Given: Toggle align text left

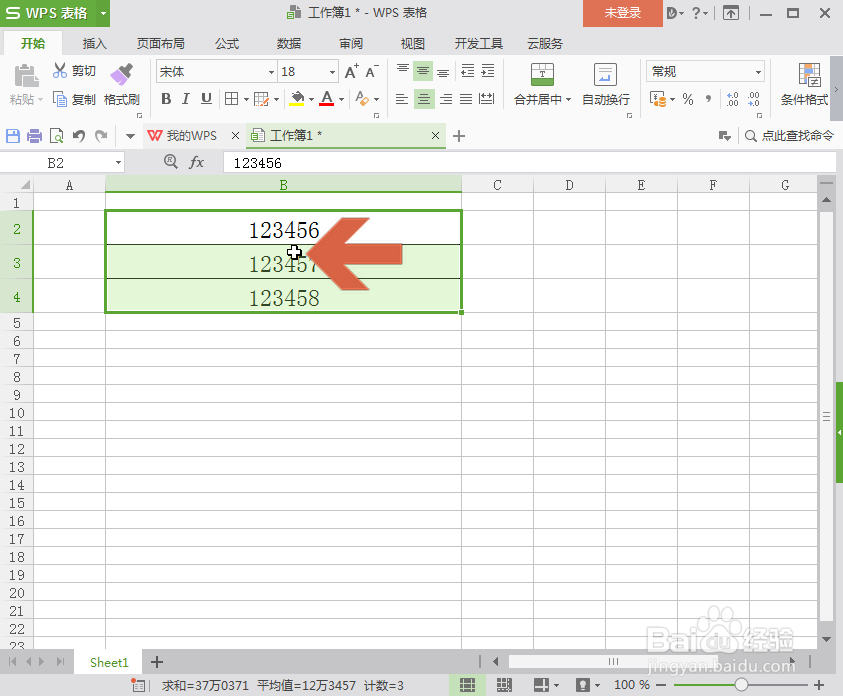Looking at the screenshot, I should point(402,99).
